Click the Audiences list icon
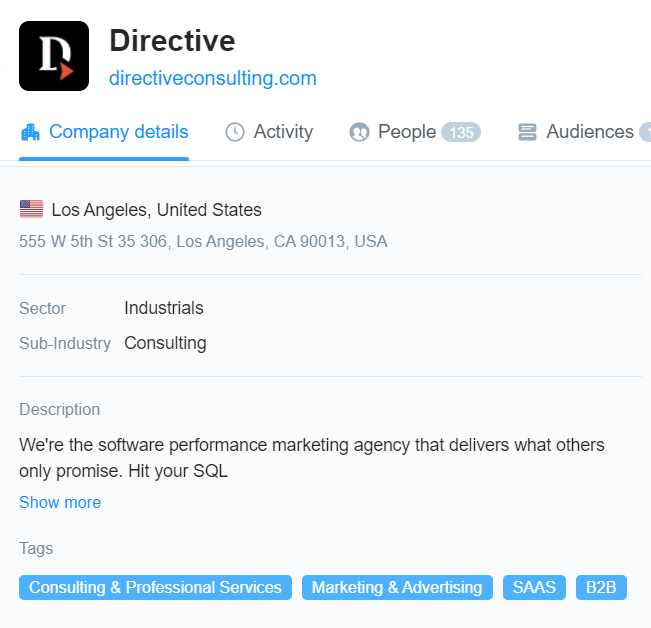Screen dimensions: 651x628 point(528,132)
